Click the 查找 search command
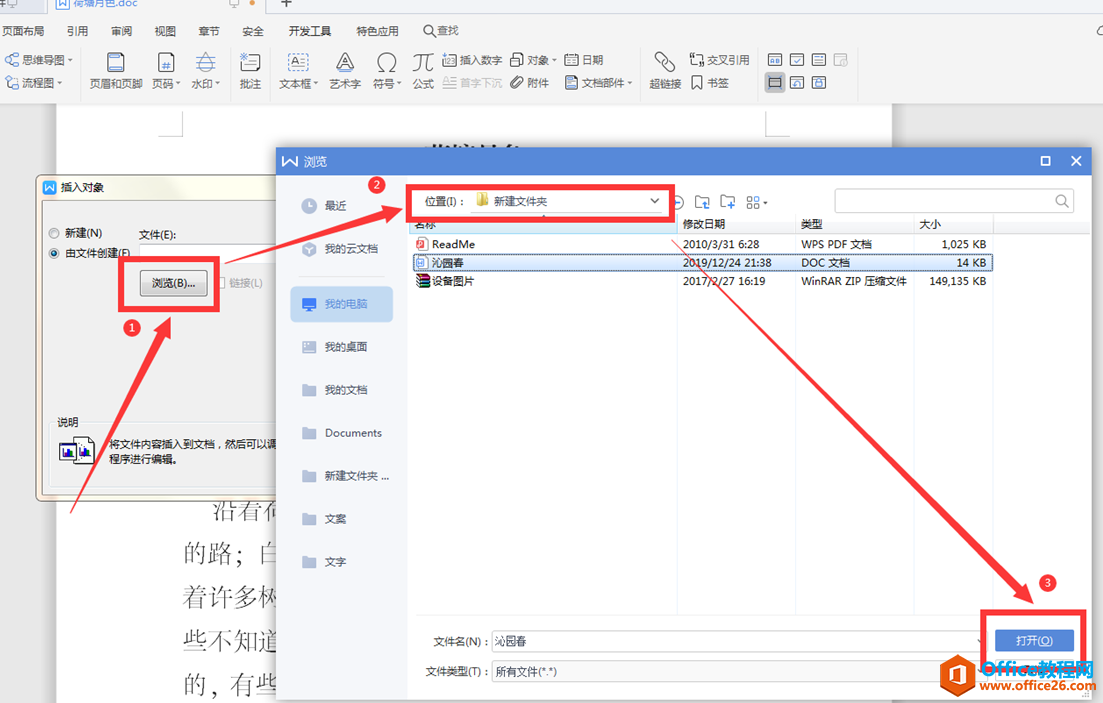Viewport: 1103px width, 703px height. click(440, 31)
